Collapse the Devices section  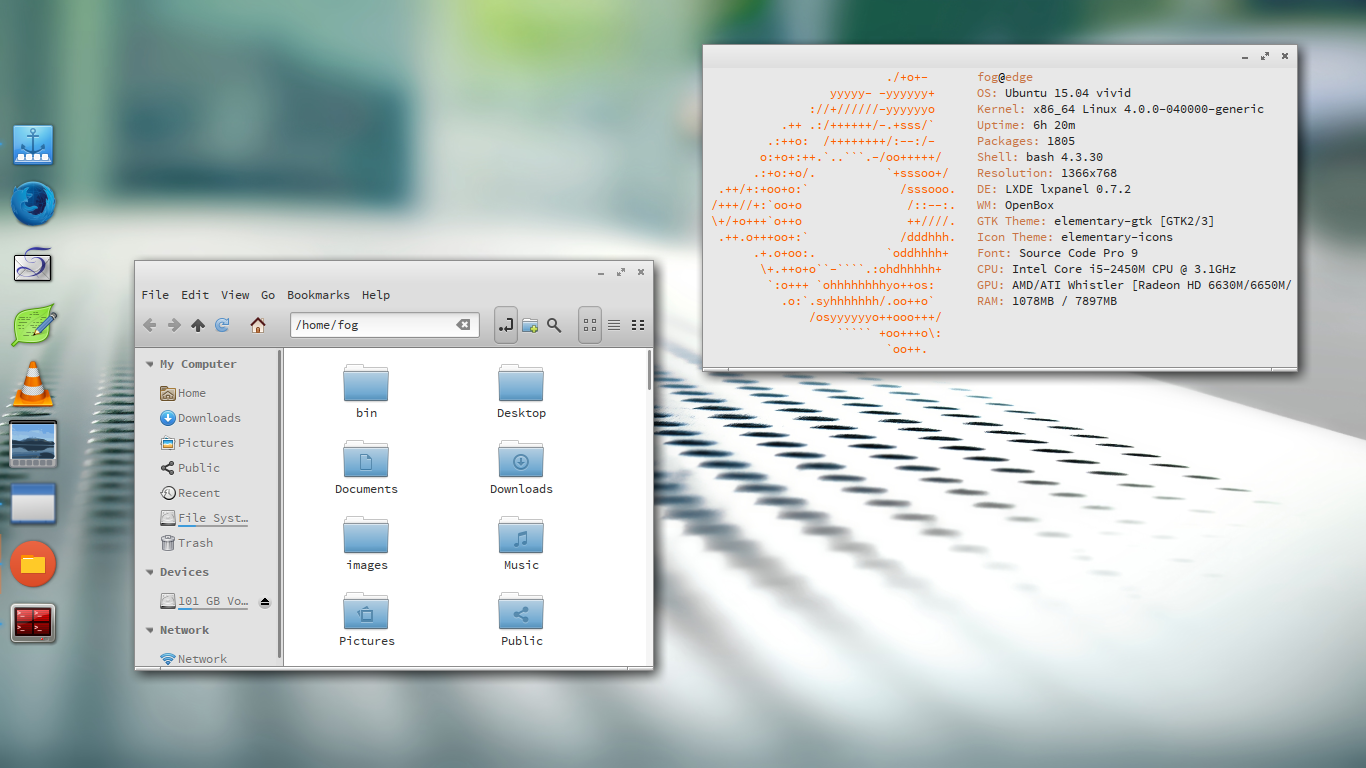[x=150, y=573]
